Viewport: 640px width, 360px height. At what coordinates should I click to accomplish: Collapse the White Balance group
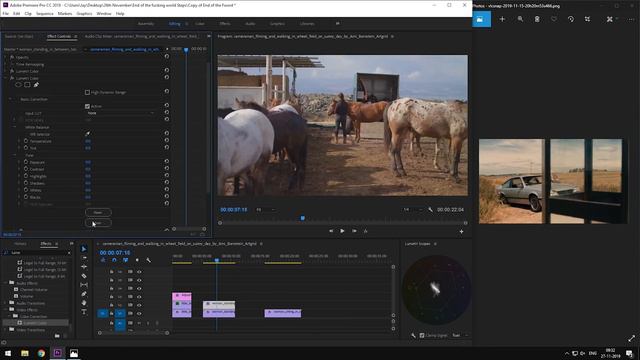tap(15, 127)
